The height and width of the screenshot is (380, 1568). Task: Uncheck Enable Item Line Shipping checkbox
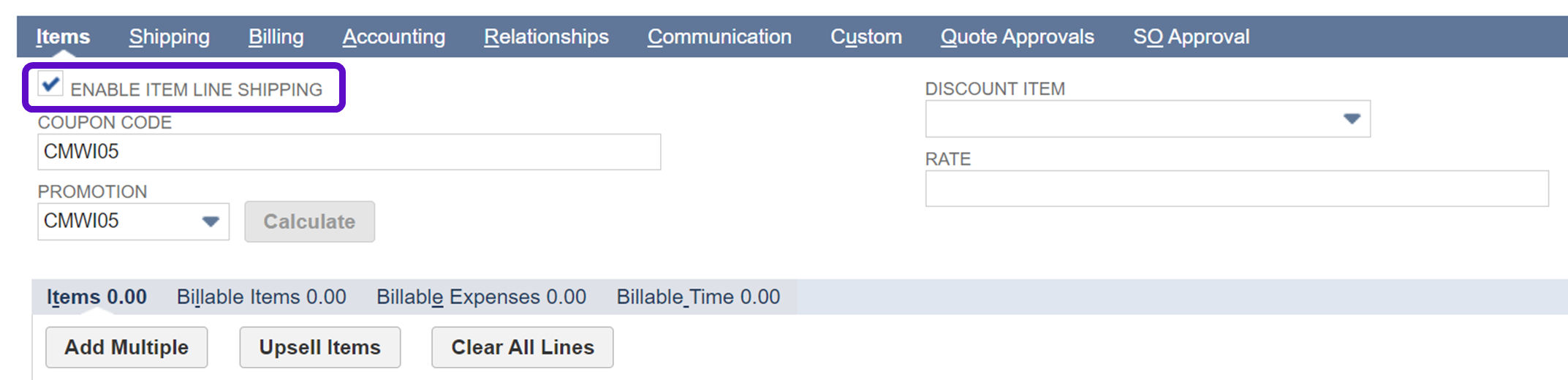pyautogui.click(x=50, y=84)
